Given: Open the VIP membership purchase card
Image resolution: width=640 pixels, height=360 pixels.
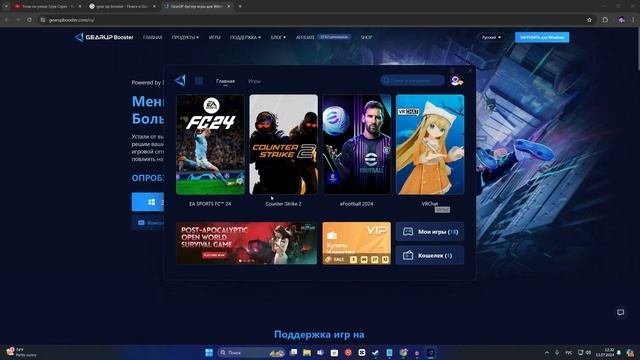Looking at the screenshot, I should tap(356, 243).
